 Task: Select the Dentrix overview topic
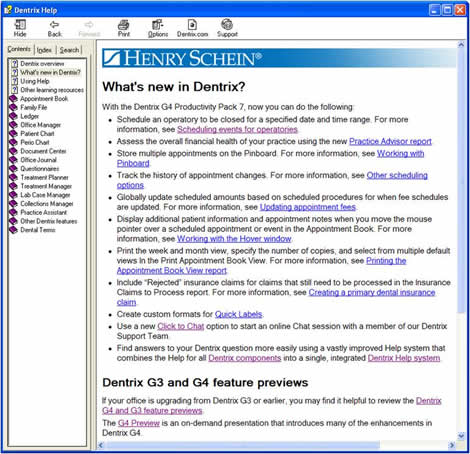pos(42,63)
